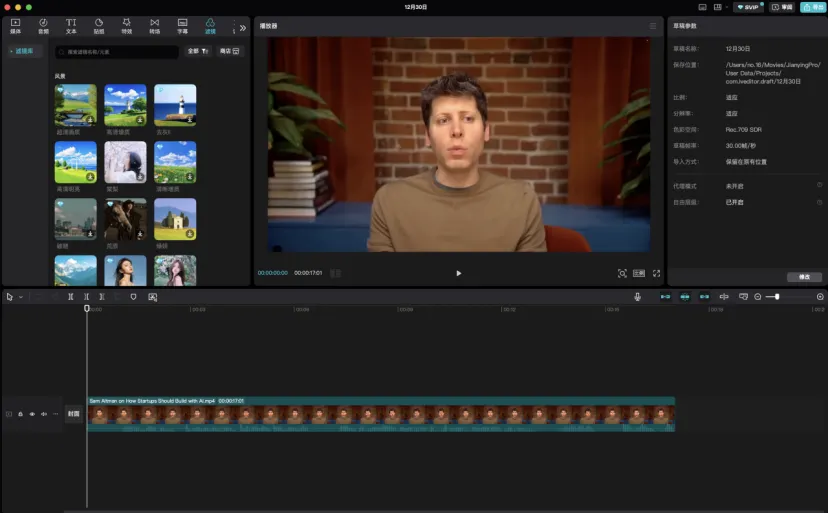Screen dimensions: 828x513
Task: Click the 封面 cover button on the track
Action: click(x=73, y=414)
